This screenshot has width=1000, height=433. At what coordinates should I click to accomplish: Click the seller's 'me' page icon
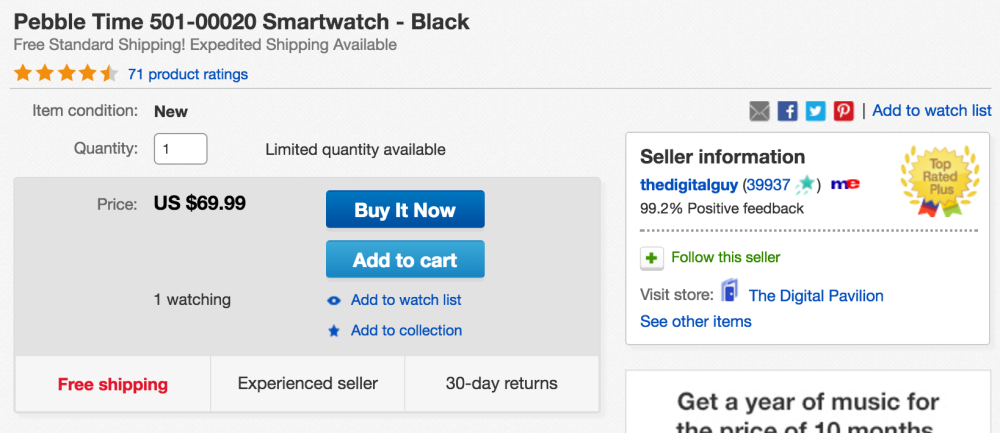[845, 184]
